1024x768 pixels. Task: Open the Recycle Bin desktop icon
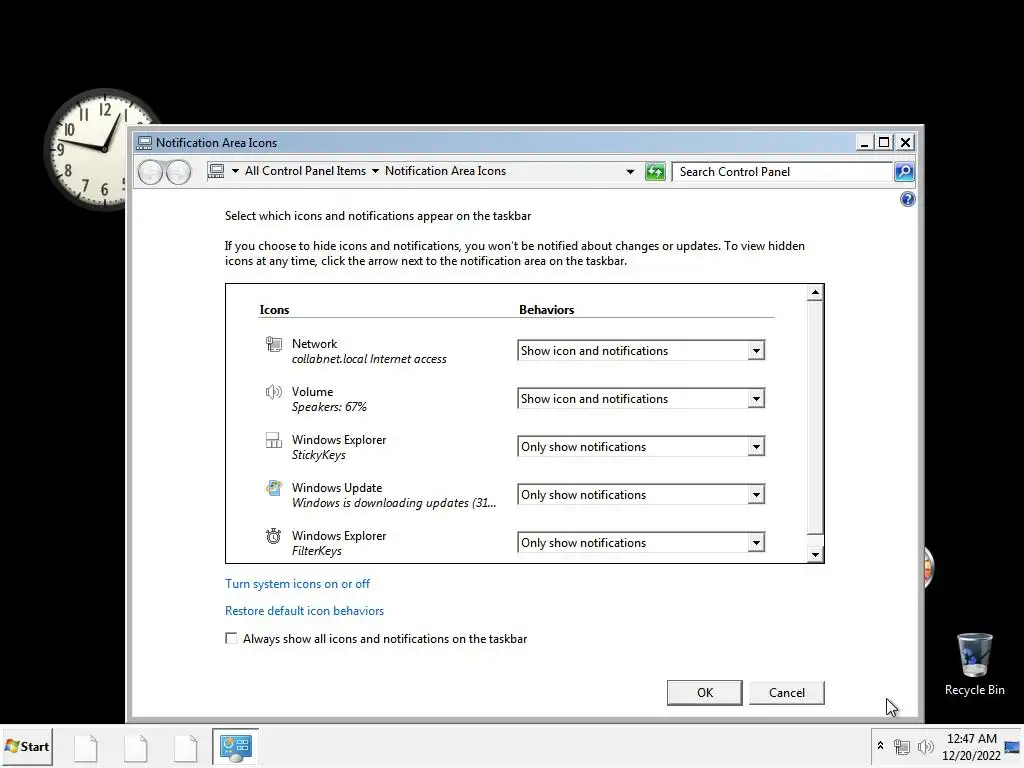[x=974, y=664]
